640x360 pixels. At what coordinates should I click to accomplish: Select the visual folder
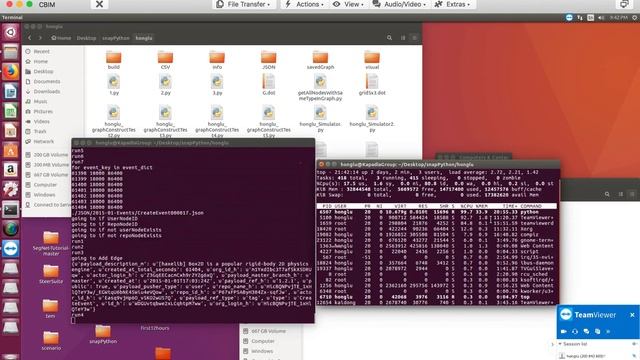pos(372,60)
